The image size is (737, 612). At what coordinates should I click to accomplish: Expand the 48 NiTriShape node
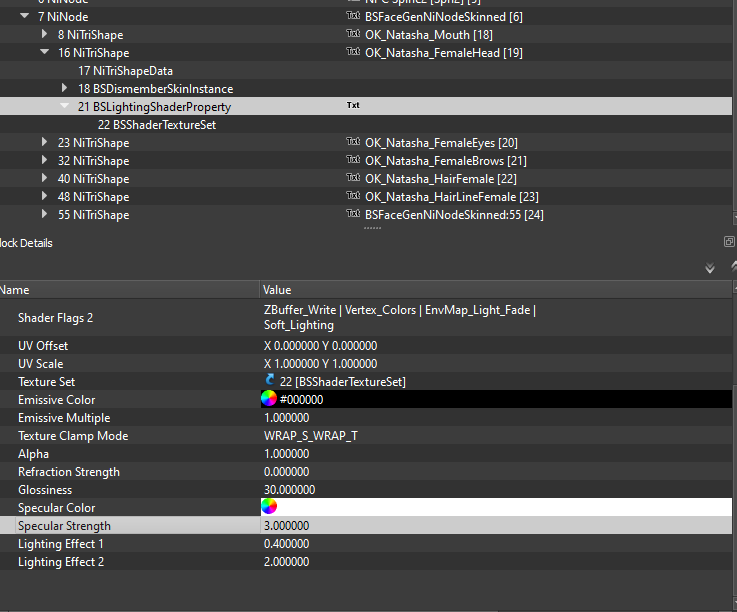click(x=44, y=196)
